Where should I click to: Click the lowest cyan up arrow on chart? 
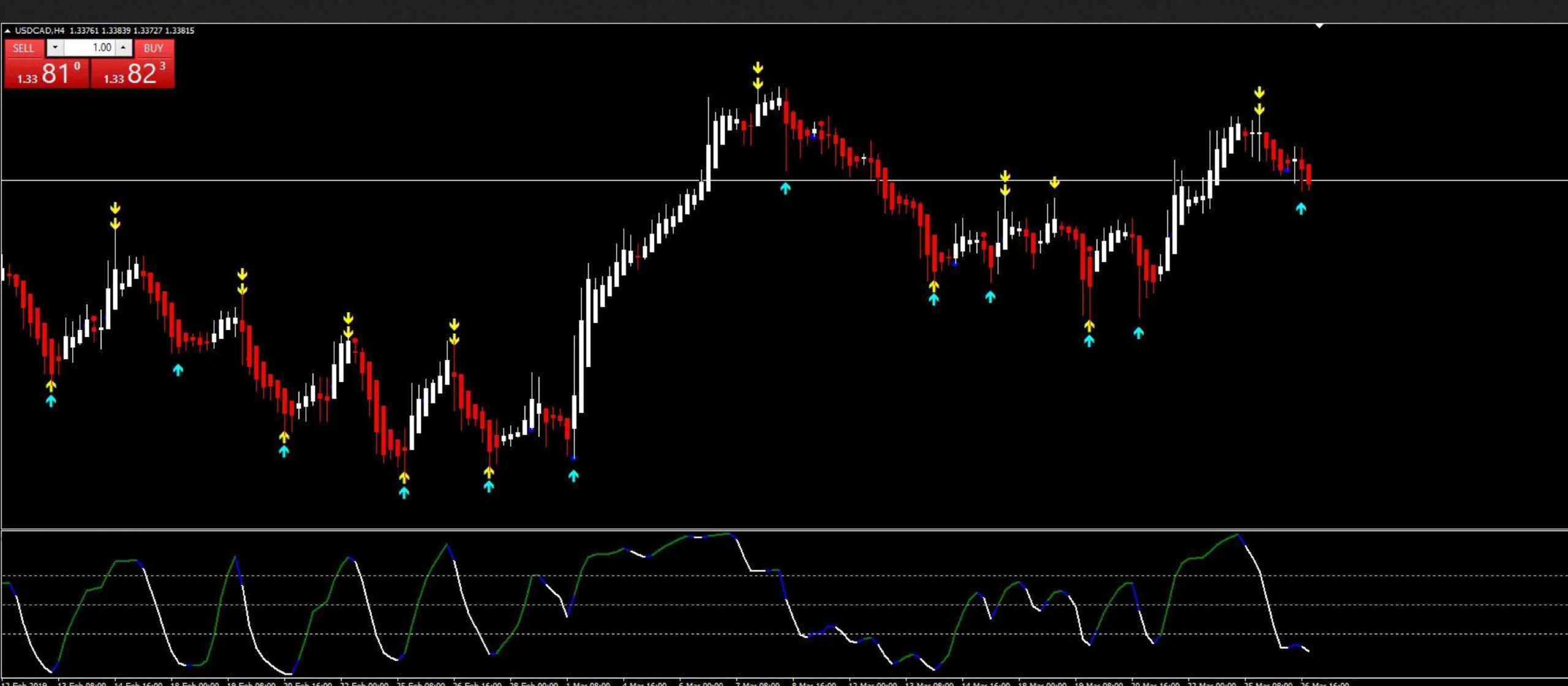404,492
